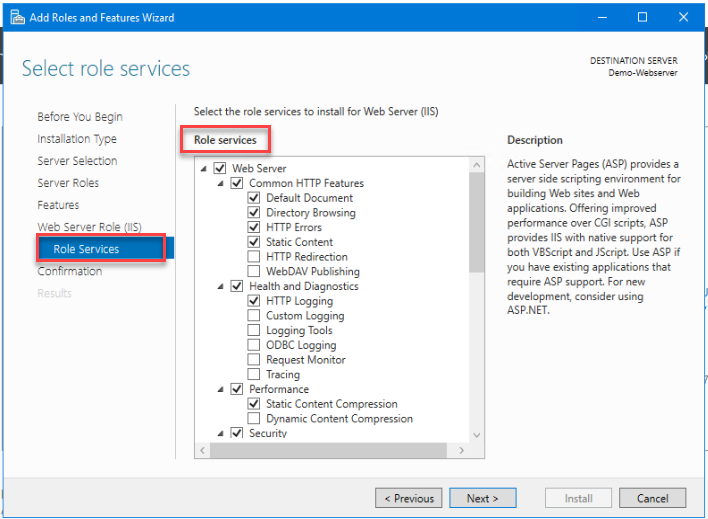Uncheck Directory Browsing

[254, 212]
